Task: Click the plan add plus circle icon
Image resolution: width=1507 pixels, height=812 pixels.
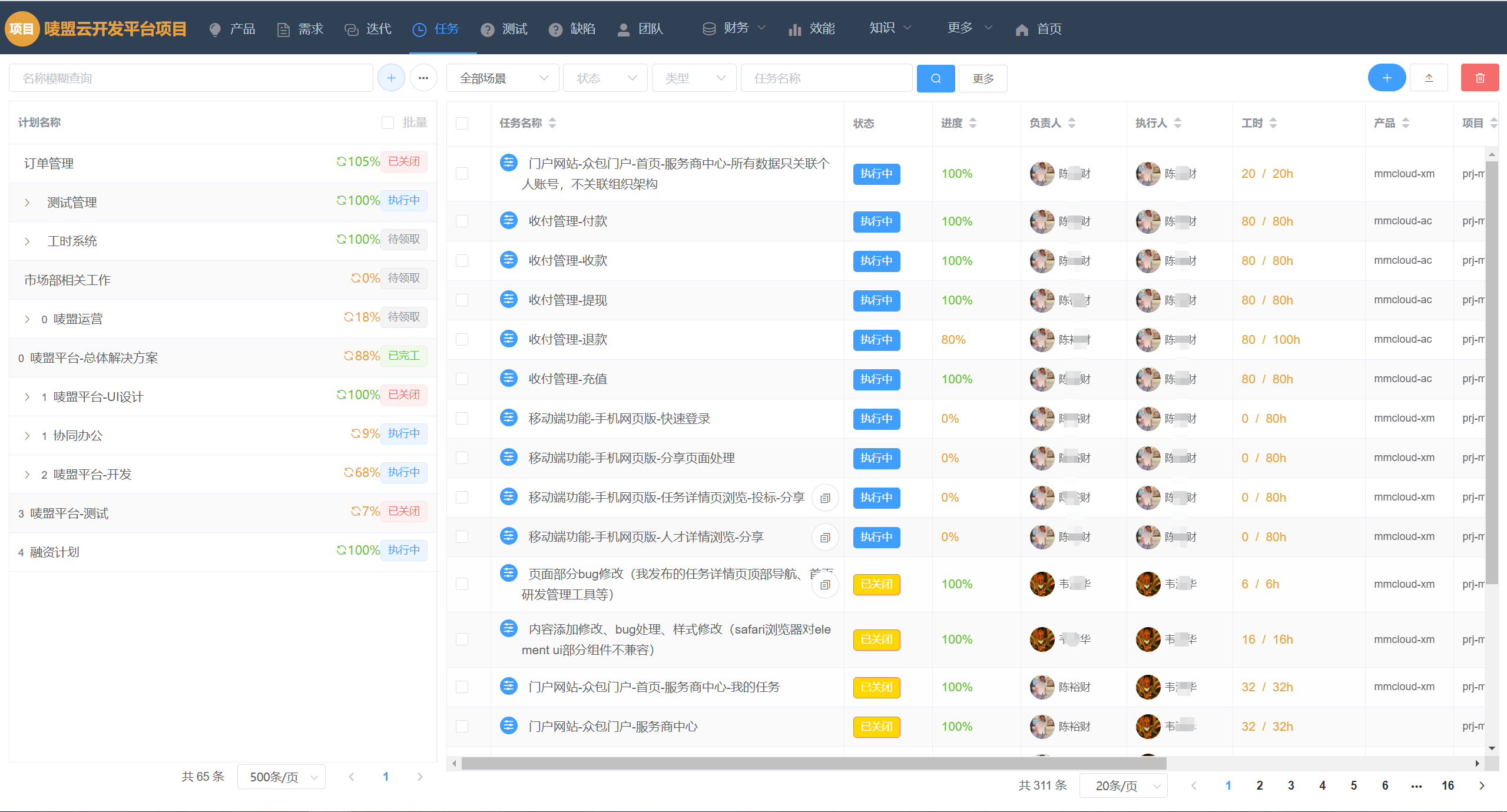Action: [391, 78]
